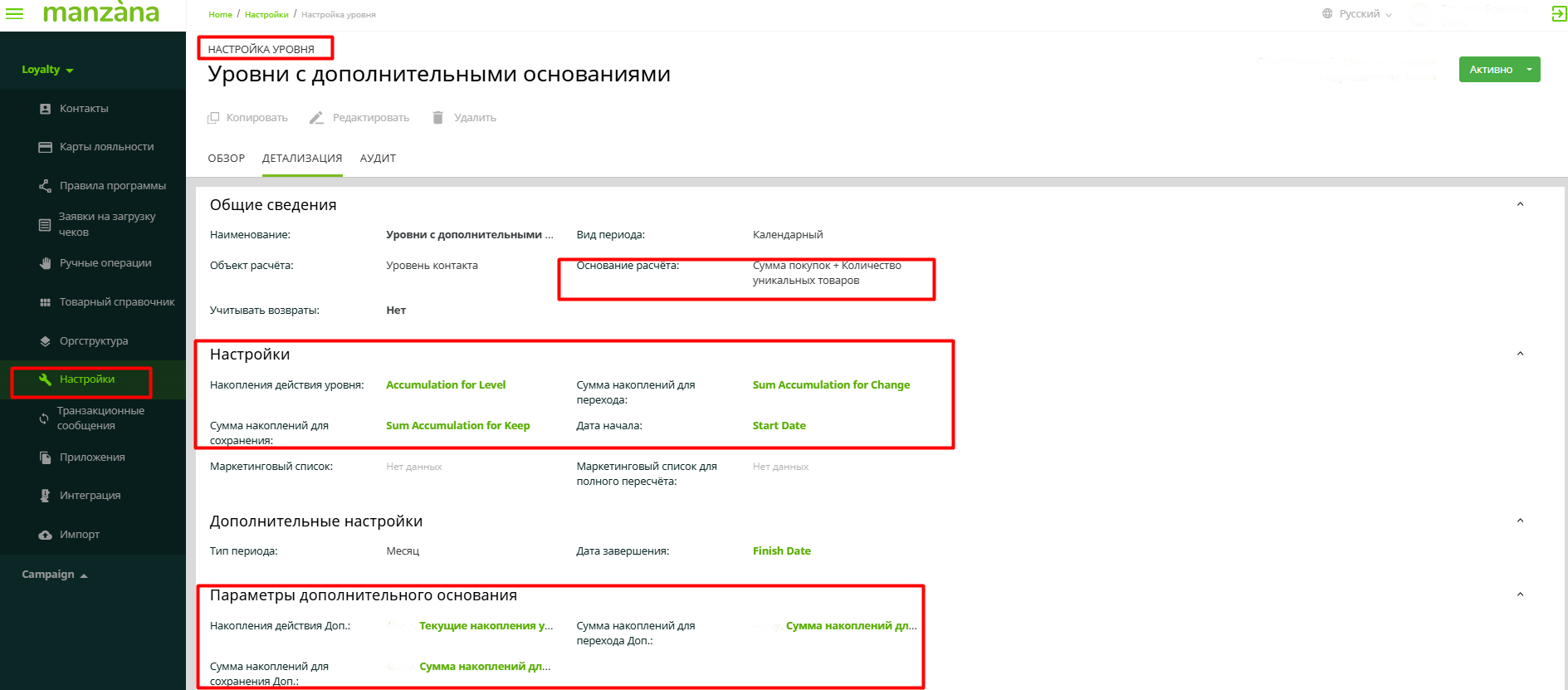Click the Товарный справочник grid icon

click(46, 302)
